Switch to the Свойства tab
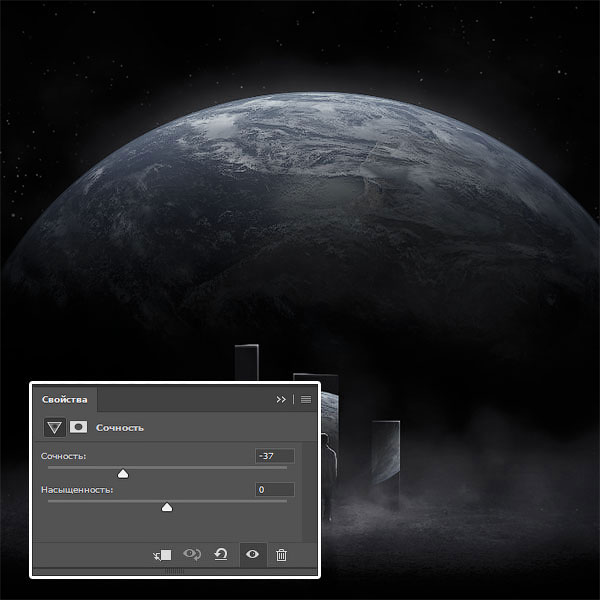Image resolution: width=600 pixels, height=600 pixels. (65, 399)
